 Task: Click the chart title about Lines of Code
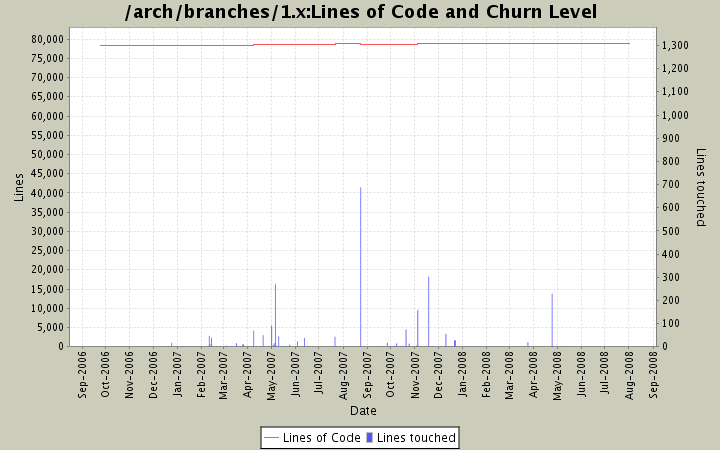coord(361,12)
